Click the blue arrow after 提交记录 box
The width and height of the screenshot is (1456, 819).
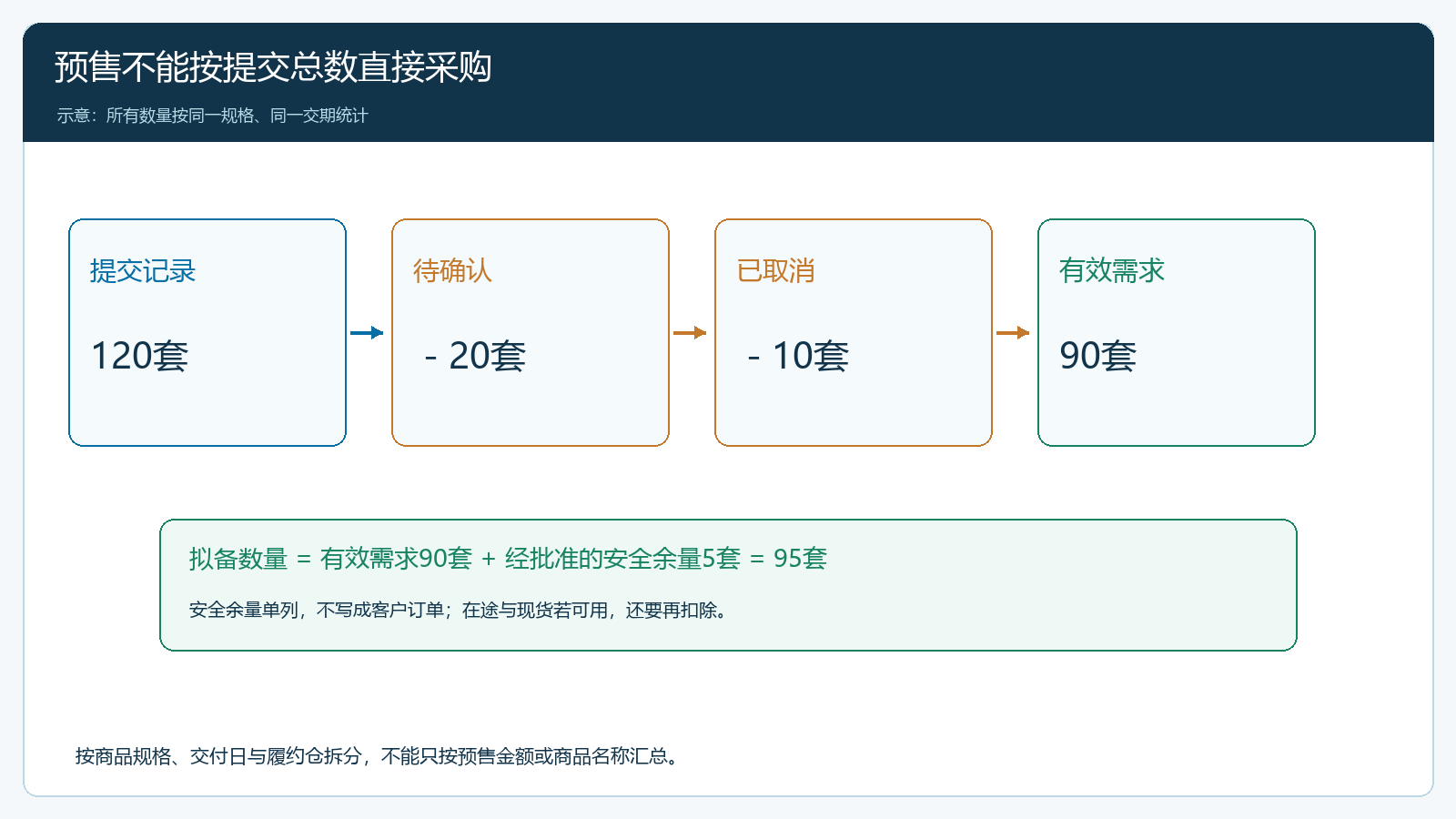[367, 332]
